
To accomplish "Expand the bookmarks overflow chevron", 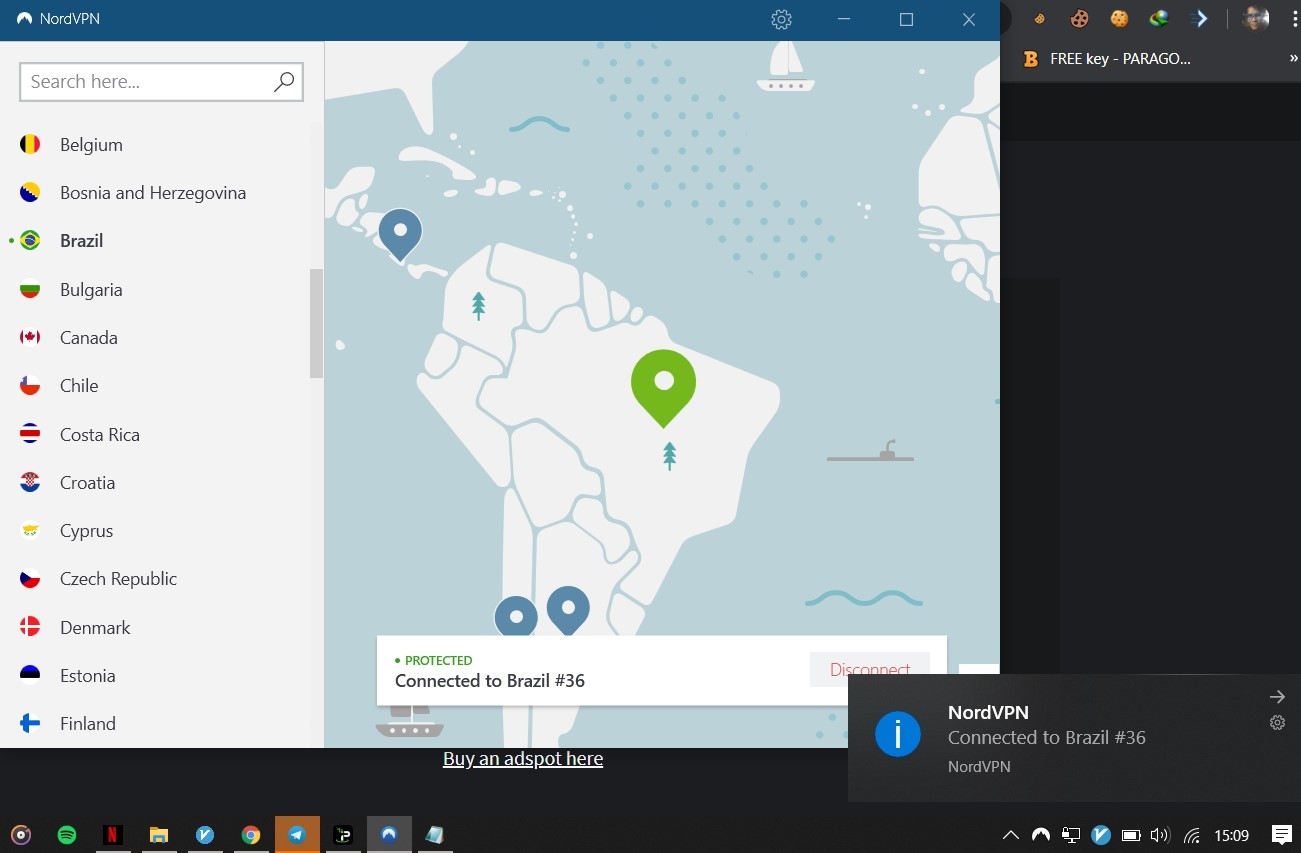I will 1293,59.
